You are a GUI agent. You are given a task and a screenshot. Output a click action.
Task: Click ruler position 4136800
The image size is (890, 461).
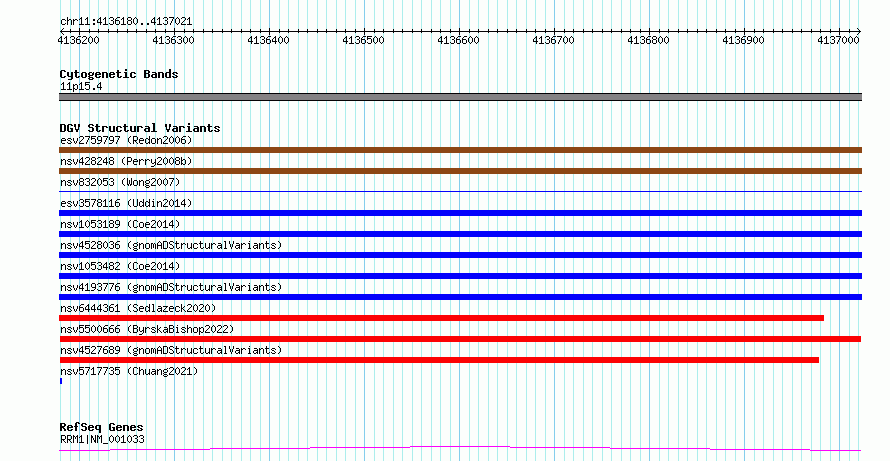648,40
